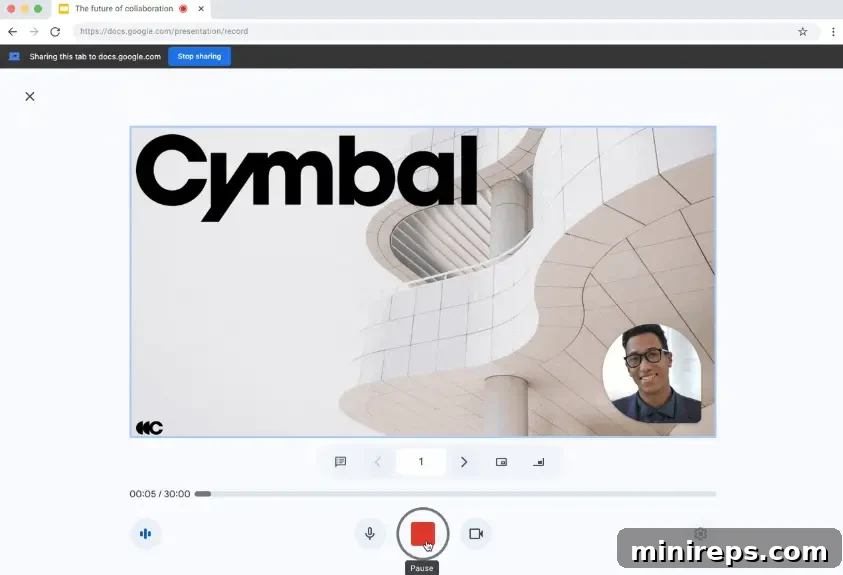The height and width of the screenshot is (575, 843).
Task: Mute the microphone
Action: click(x=370, y=534)
